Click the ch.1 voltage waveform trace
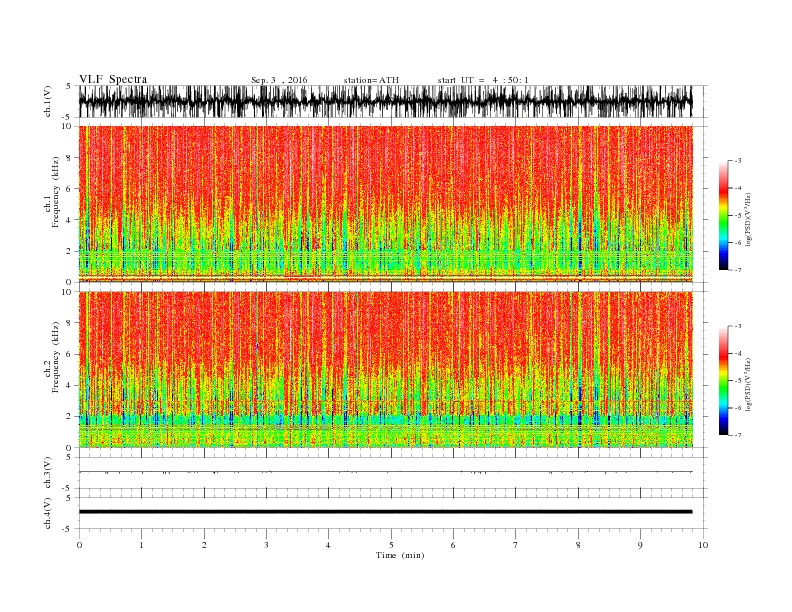Image resolution: width=792 pixels, height=612 pixels. 385,101
